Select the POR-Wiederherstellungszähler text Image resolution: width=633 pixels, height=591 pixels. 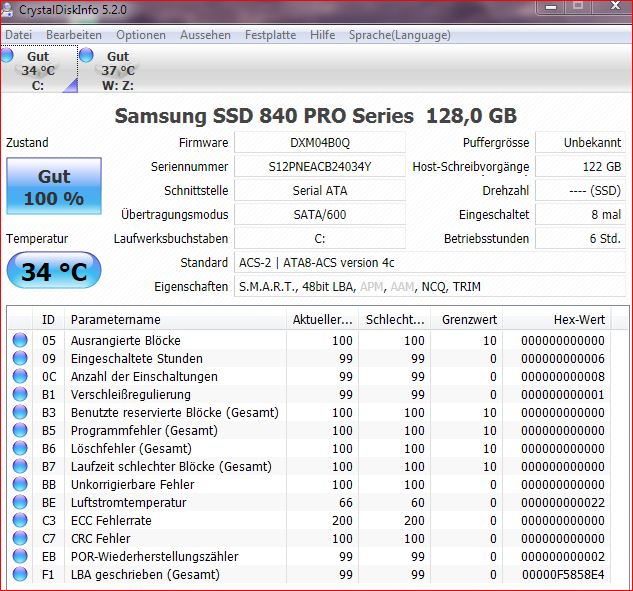(155, 557)
